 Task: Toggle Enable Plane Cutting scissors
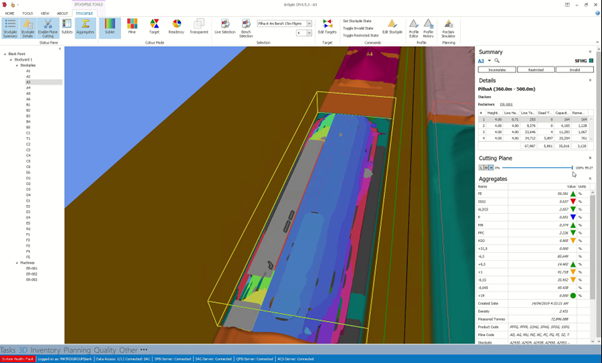point(48,28)
